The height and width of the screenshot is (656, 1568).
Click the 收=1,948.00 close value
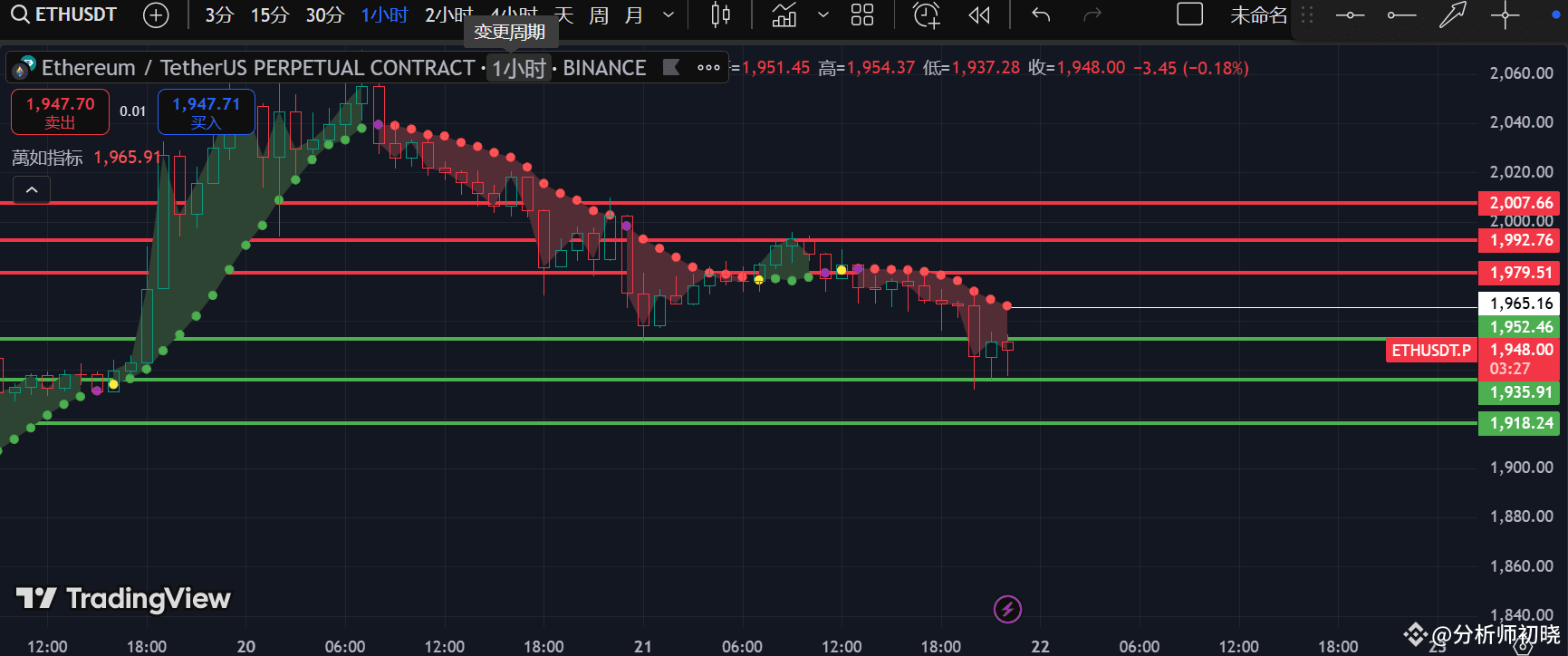click(1077, 68)
